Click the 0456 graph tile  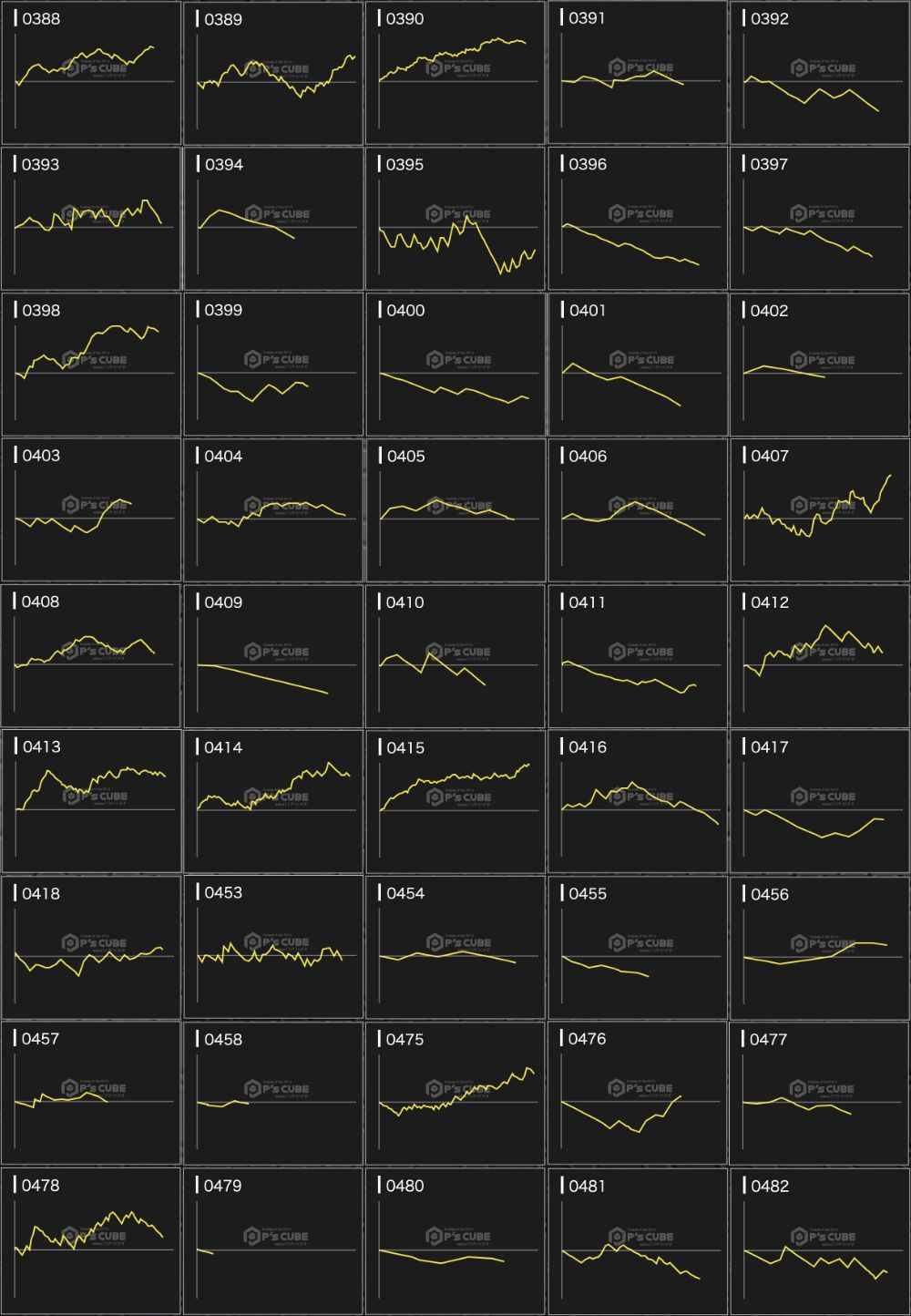pos(820,948)
